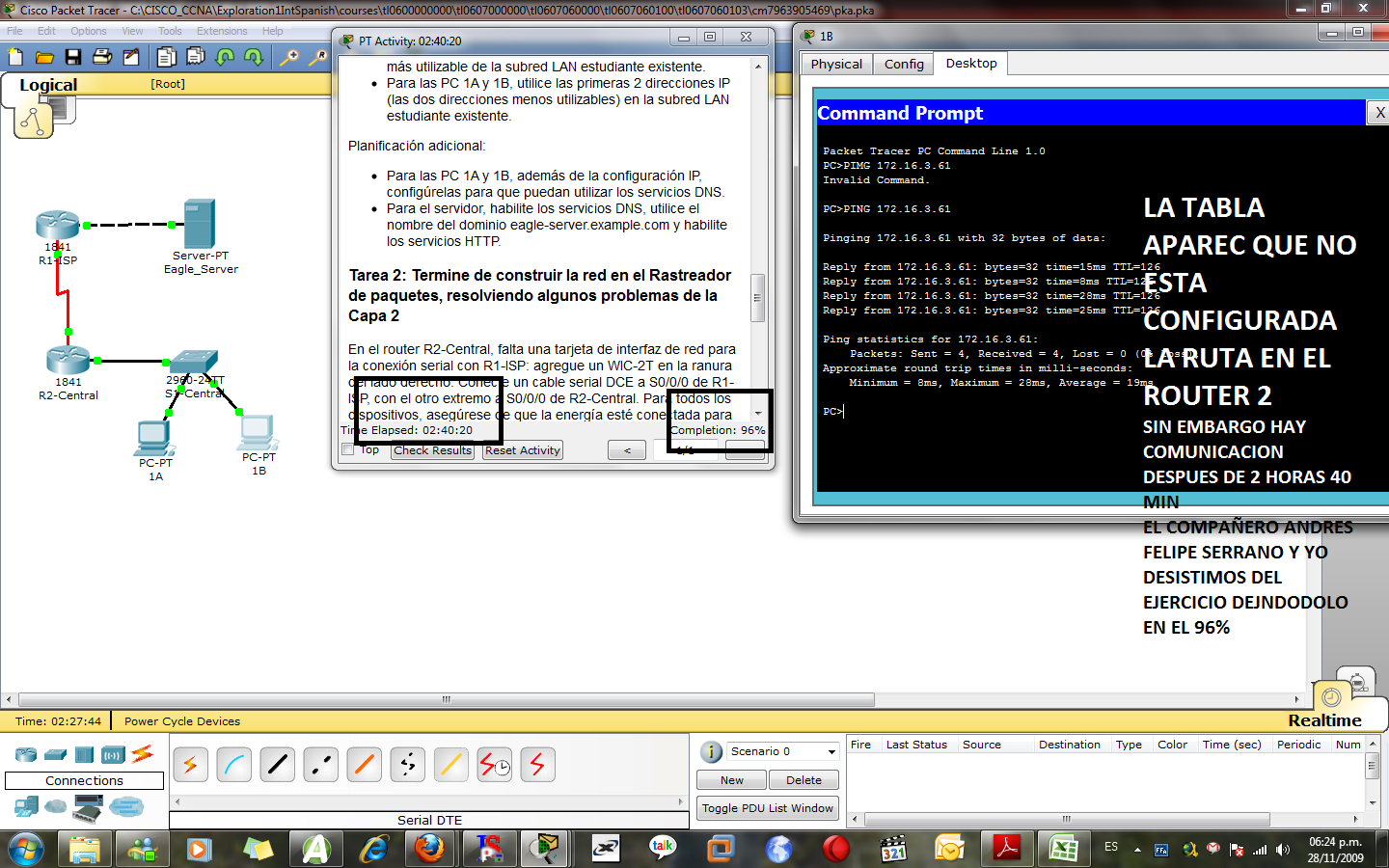Select the End Devices category icon
Screen dimensions: 1389x868
coord(26,806)
